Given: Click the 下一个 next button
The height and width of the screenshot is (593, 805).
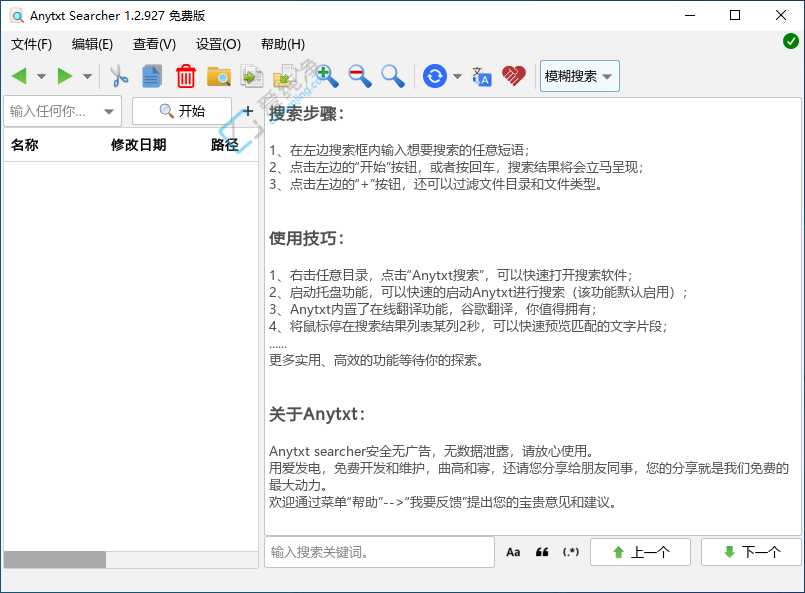Looking at the screenshot, I should (x=751, y=552).
